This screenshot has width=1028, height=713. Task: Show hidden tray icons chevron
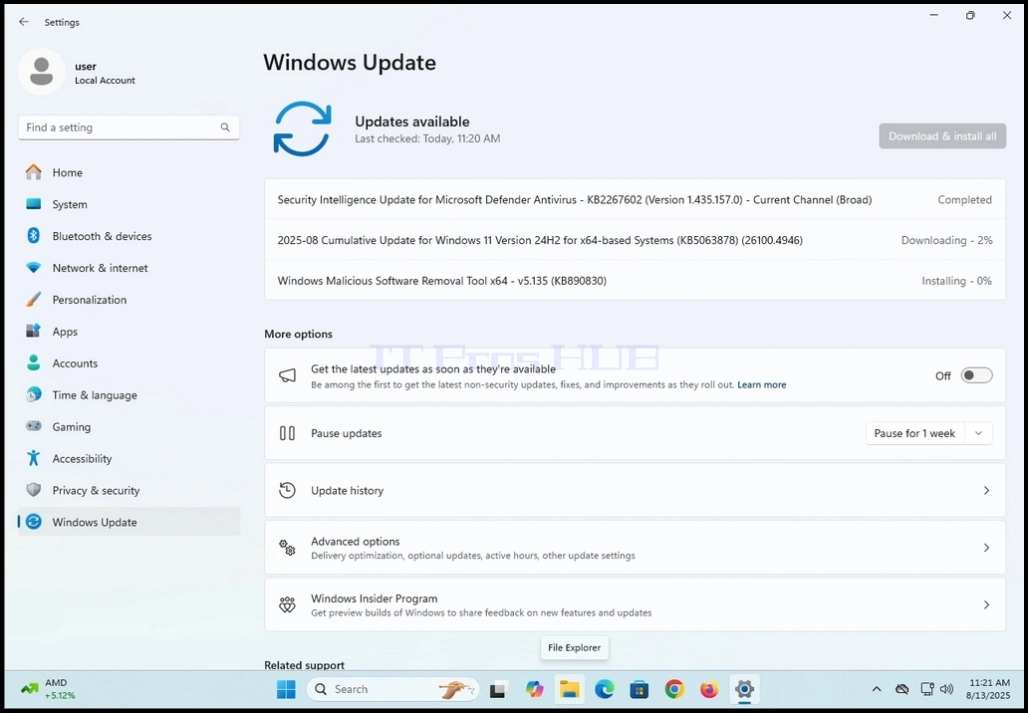pos(876,689)
